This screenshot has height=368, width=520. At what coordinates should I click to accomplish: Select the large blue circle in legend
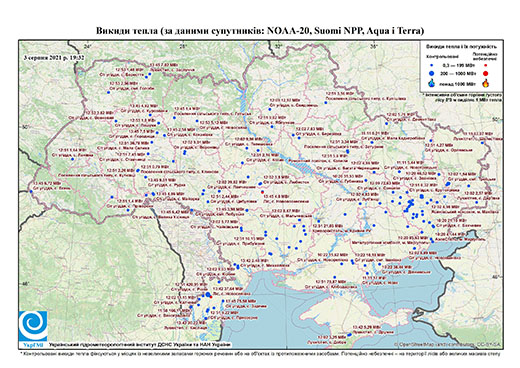(x=432, y=73)
